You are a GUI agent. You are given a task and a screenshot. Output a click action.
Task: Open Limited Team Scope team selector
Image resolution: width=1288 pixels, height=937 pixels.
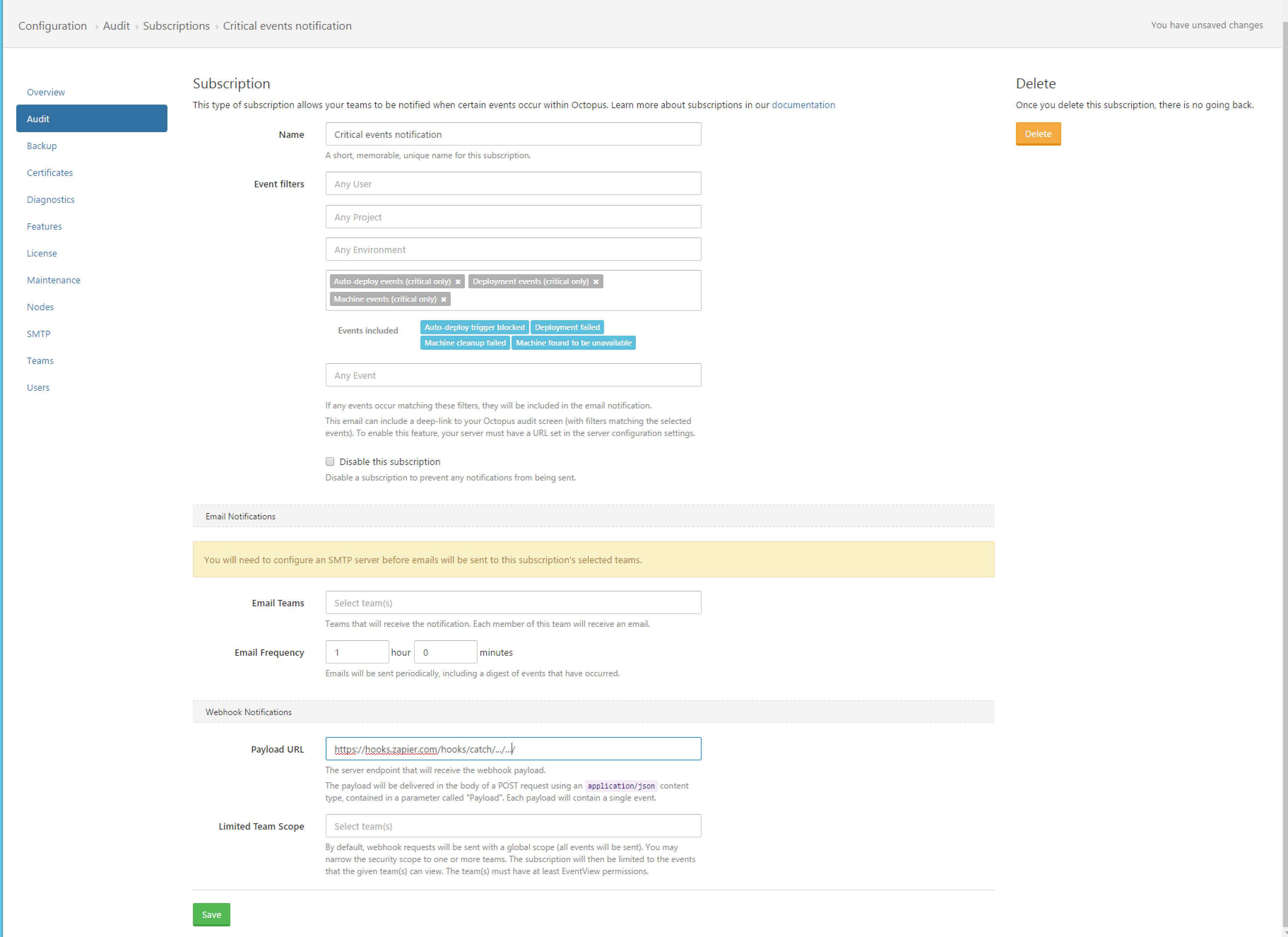513,826
